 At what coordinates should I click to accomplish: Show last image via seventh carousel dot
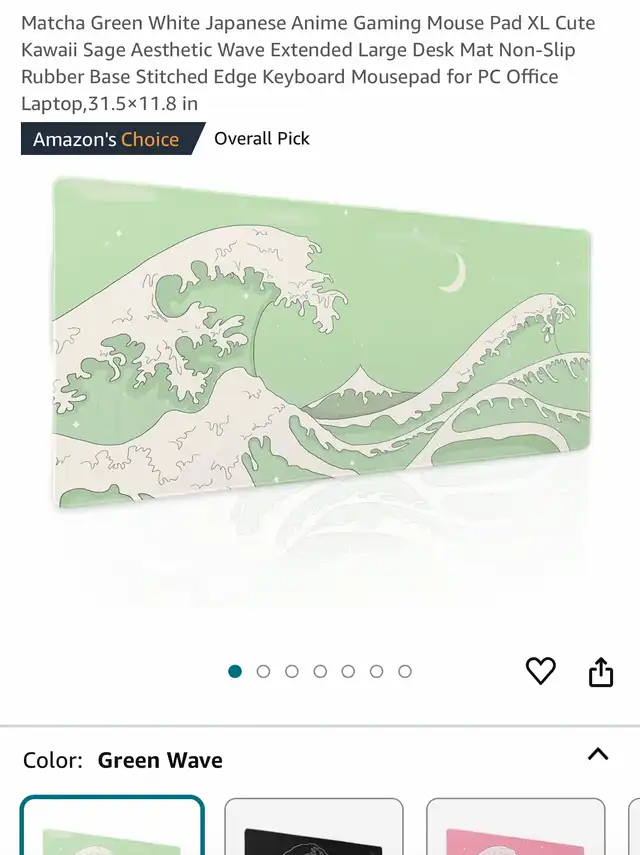coord(405,671)
